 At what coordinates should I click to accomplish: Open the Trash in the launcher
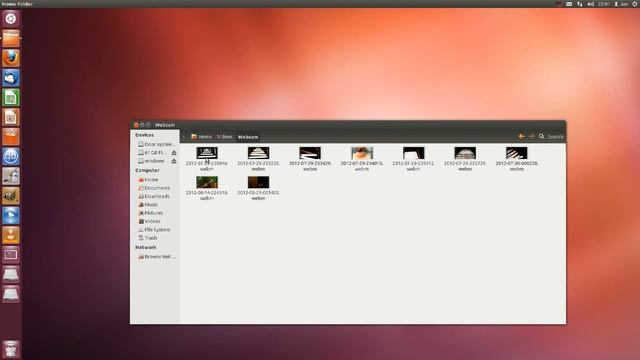click(11, 349)
